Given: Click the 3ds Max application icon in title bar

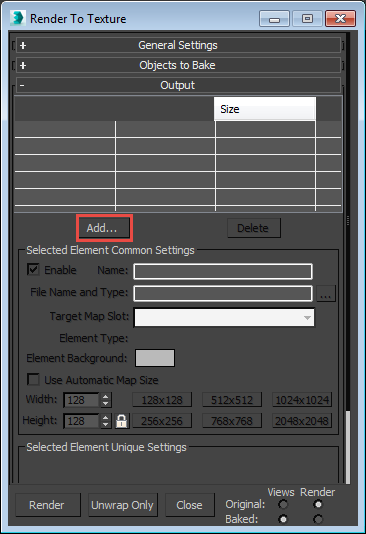Looking at the screenshot, I should pos(17,18).
